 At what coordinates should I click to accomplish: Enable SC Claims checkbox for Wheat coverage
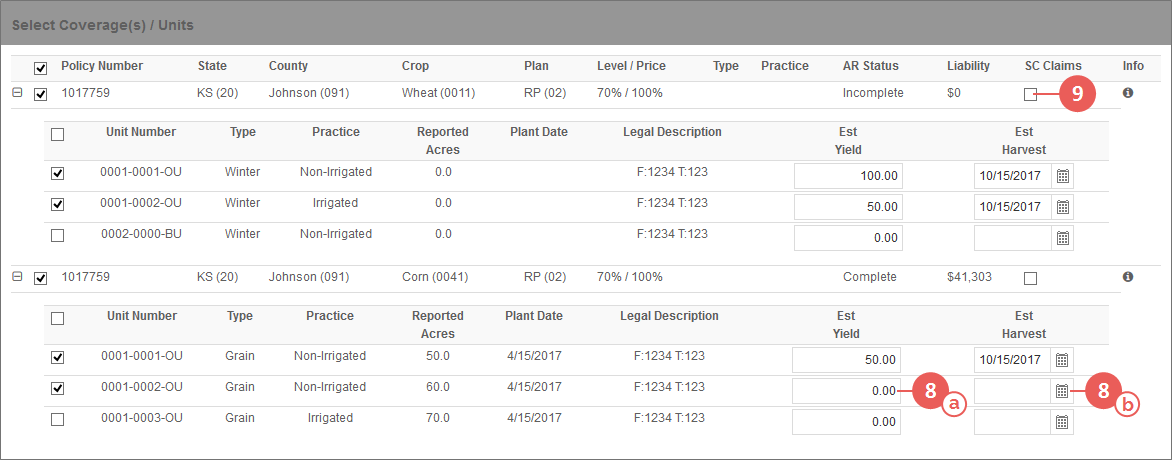coord(1031,94)
